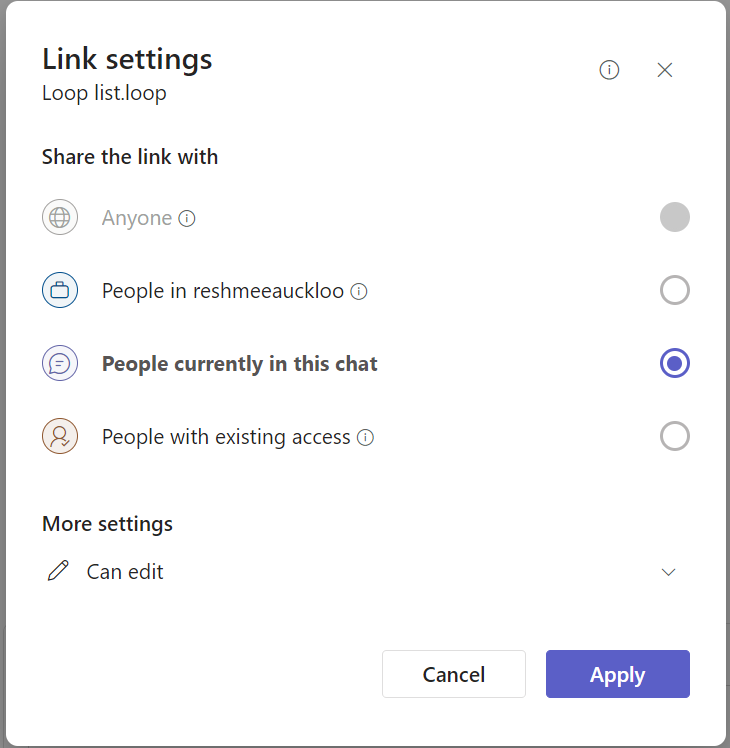Click the Cancel button

tap(454, 674)
